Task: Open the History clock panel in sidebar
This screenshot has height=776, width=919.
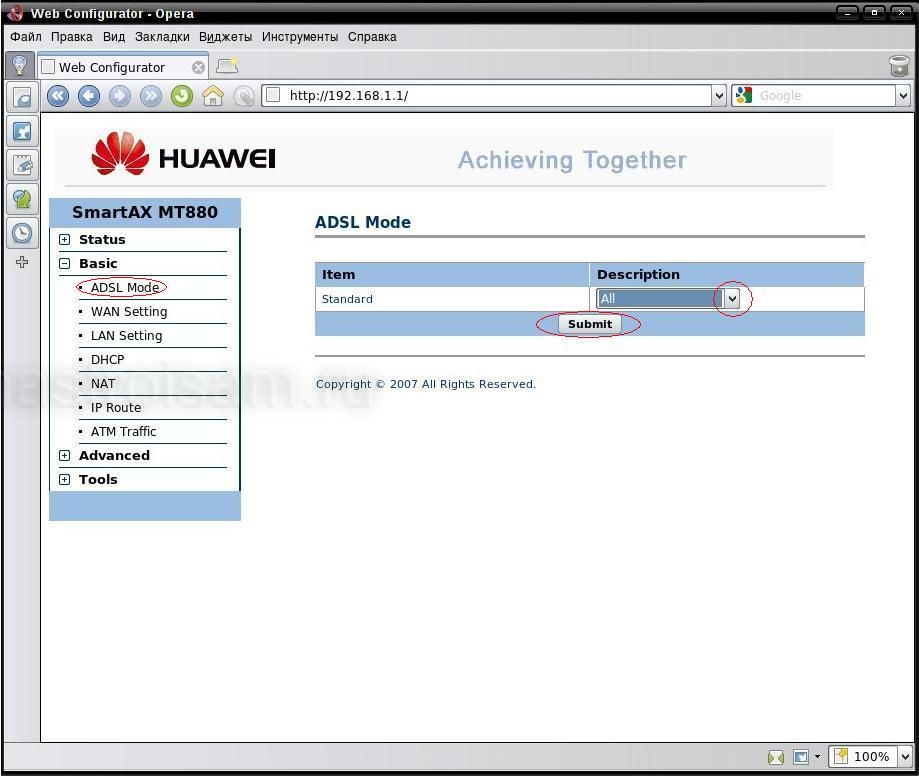Action: [21, 233]
